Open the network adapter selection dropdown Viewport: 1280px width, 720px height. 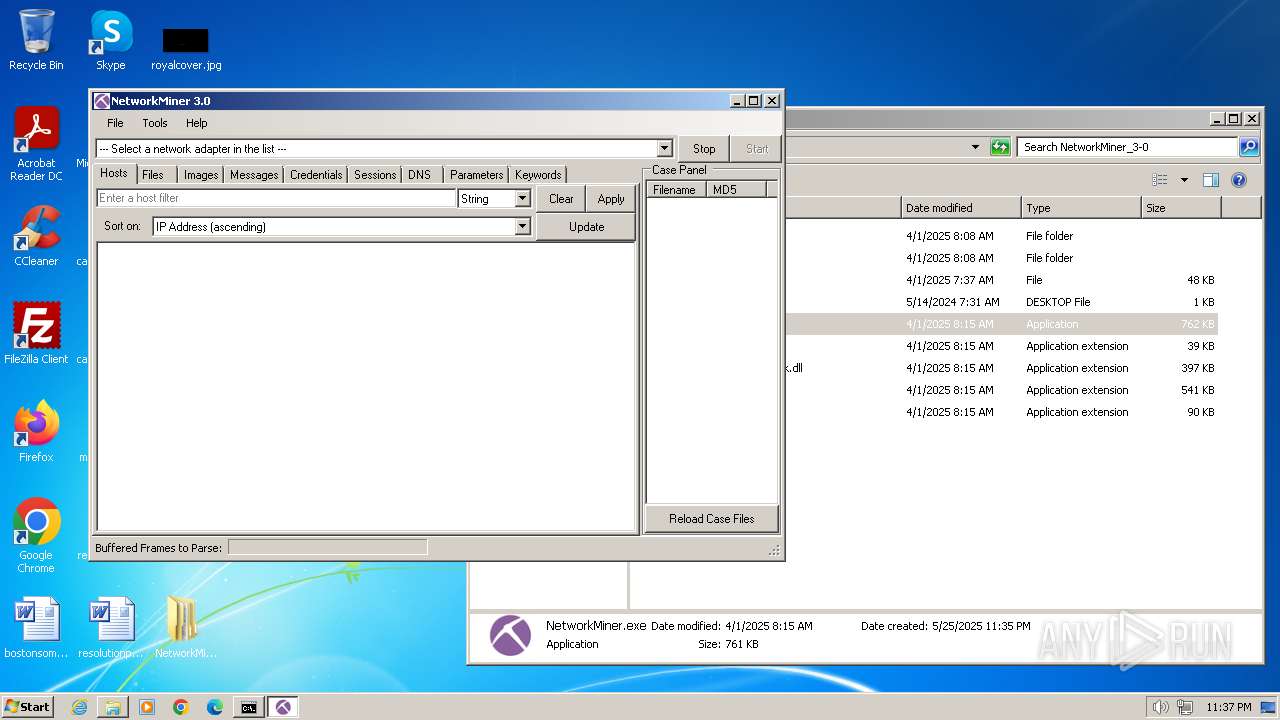[x=664, y=148]
